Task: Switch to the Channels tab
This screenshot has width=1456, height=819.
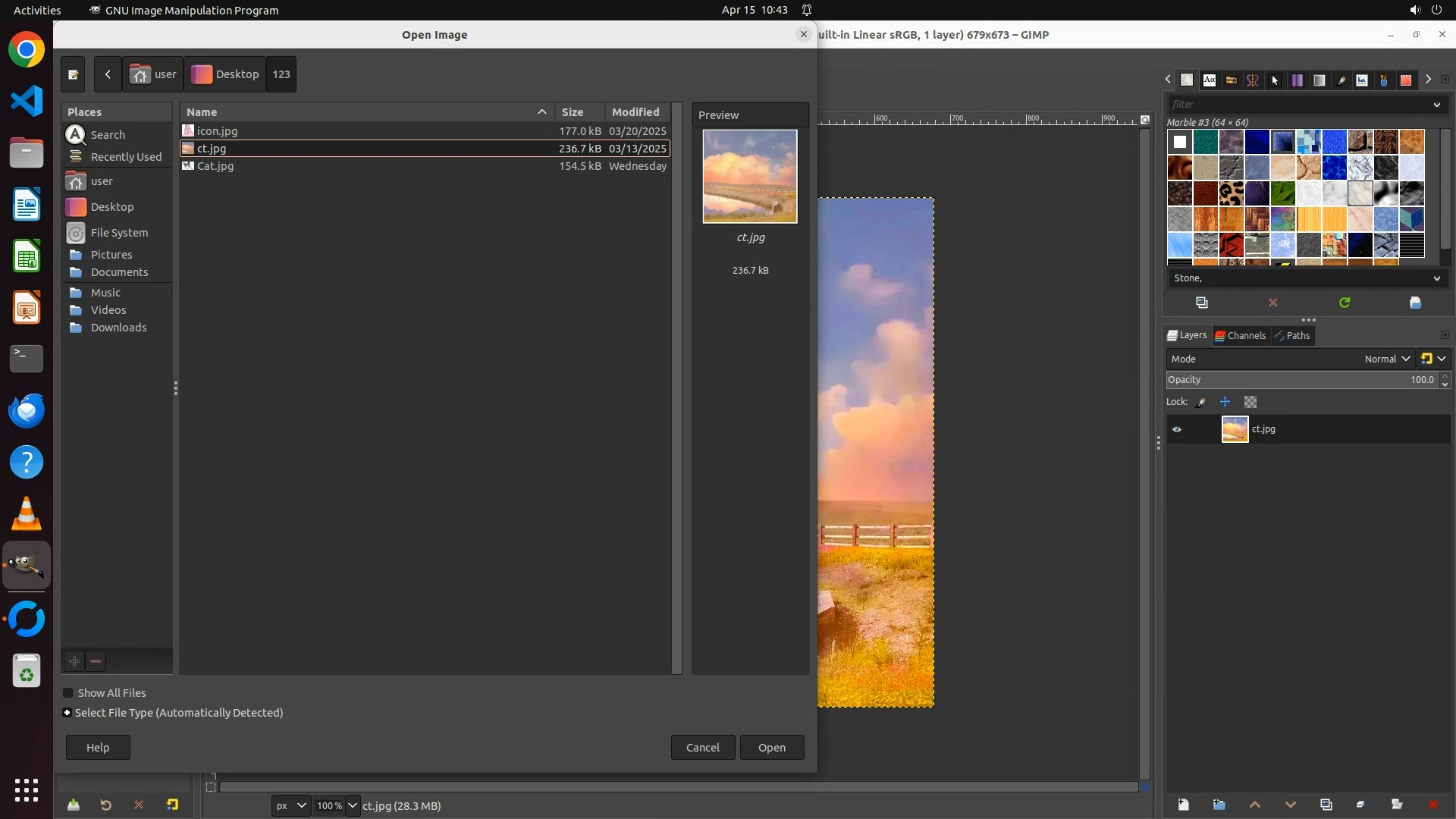Action: [1241, 335]
